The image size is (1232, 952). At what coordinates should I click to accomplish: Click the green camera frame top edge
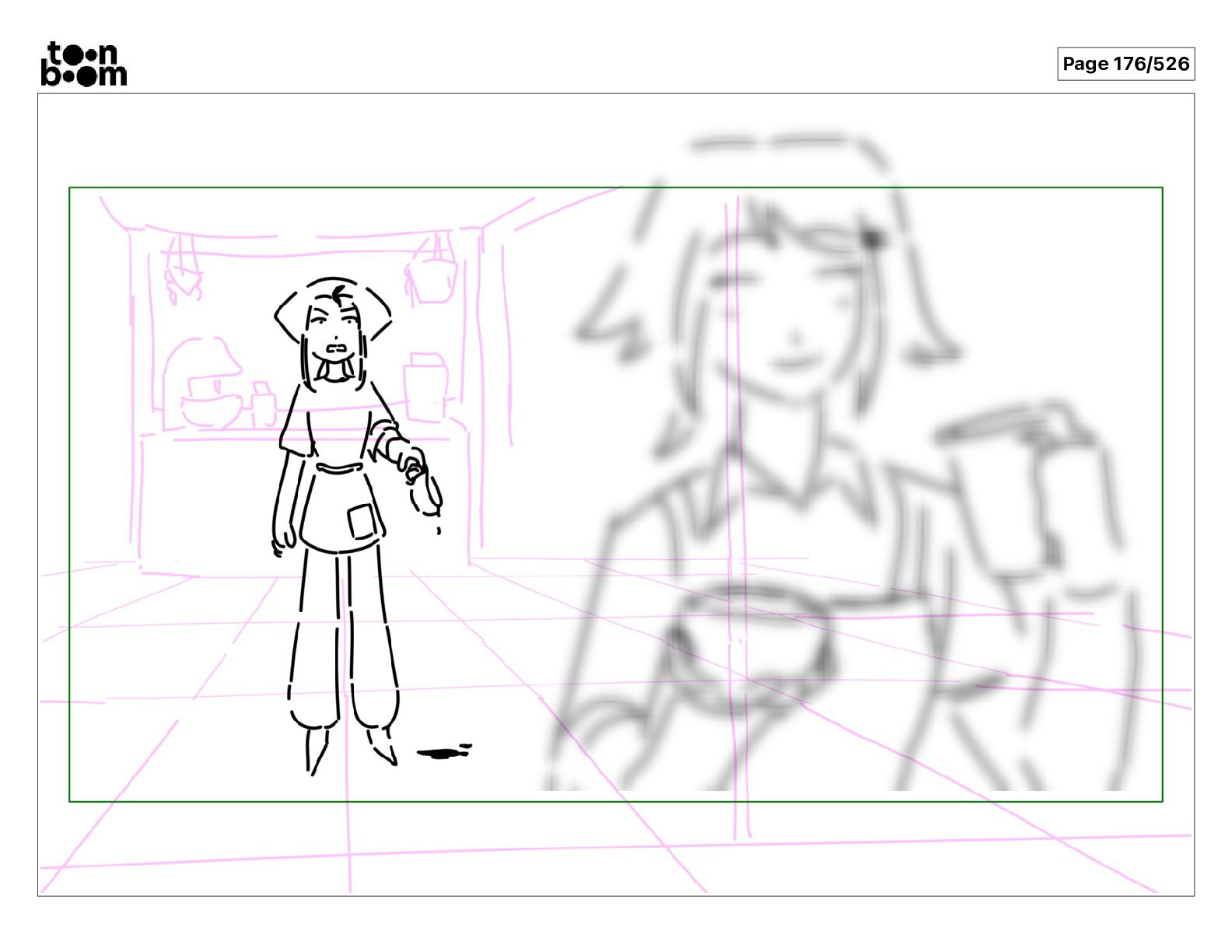coord(615,187)
